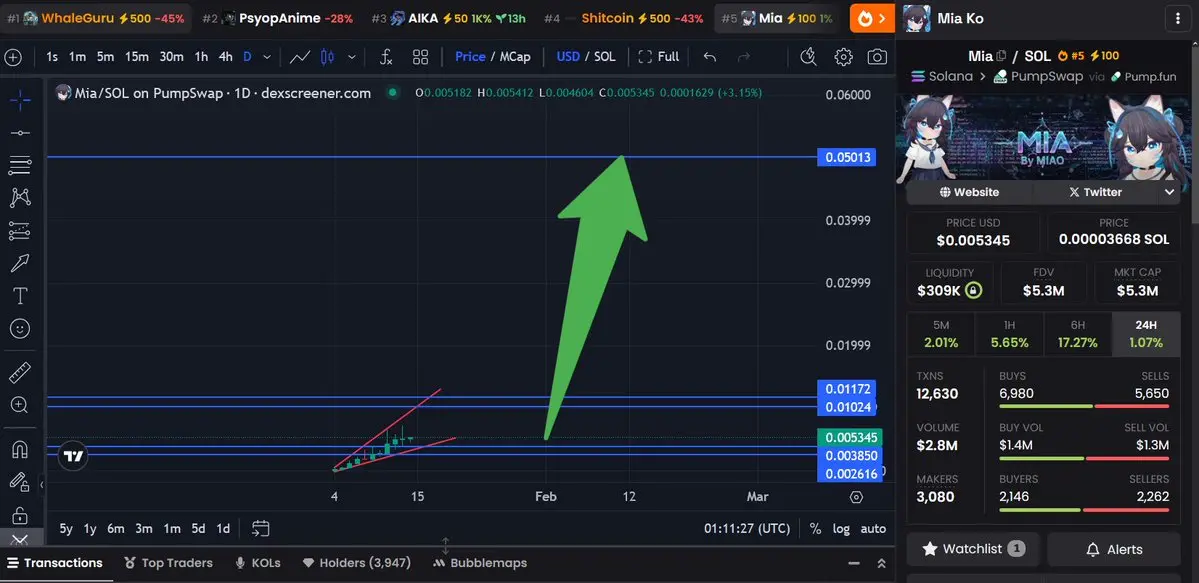The image size is (1199, 583).
Task: Select the XABCD pattern tool
Action: pyautogui.click(x=20, y=197)
